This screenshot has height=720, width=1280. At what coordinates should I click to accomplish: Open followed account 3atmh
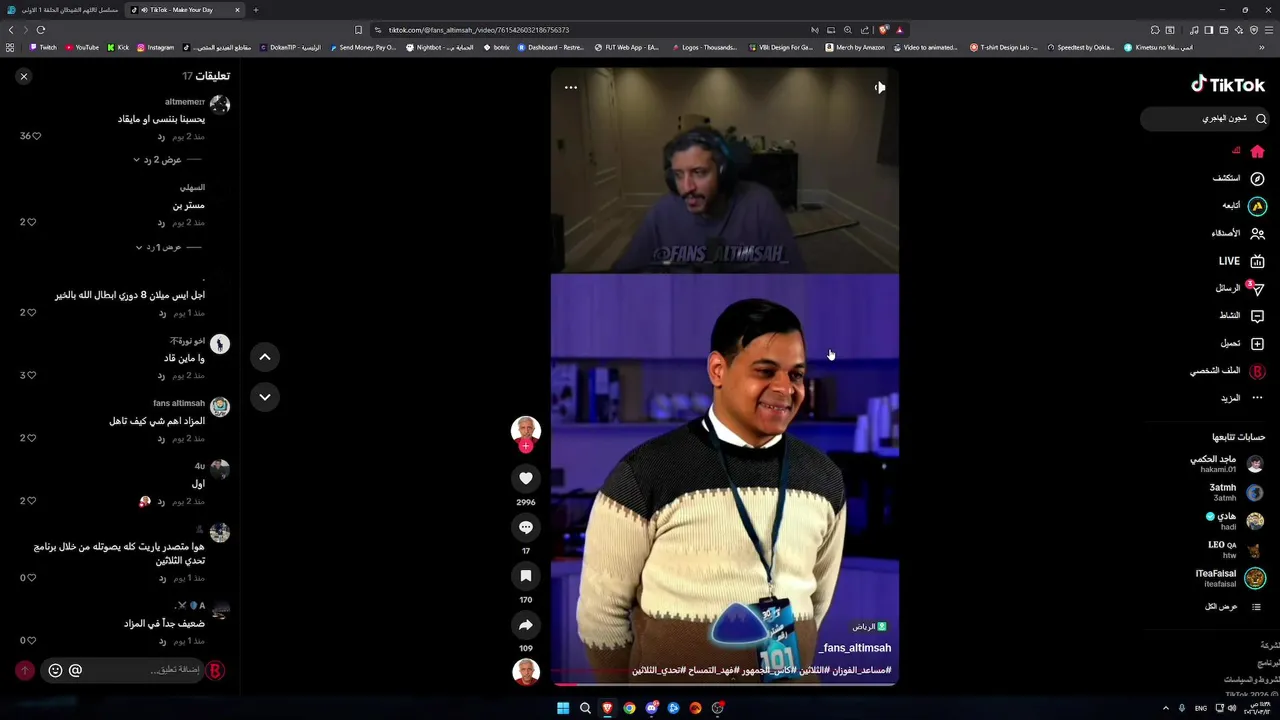point(1237,492)
